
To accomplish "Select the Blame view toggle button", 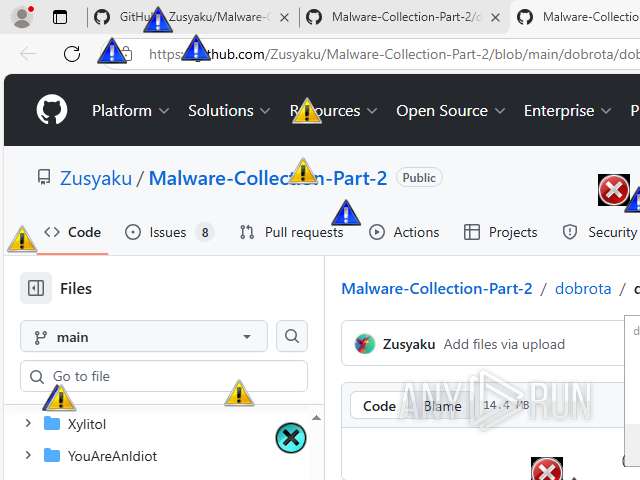I will click(442, 406).
